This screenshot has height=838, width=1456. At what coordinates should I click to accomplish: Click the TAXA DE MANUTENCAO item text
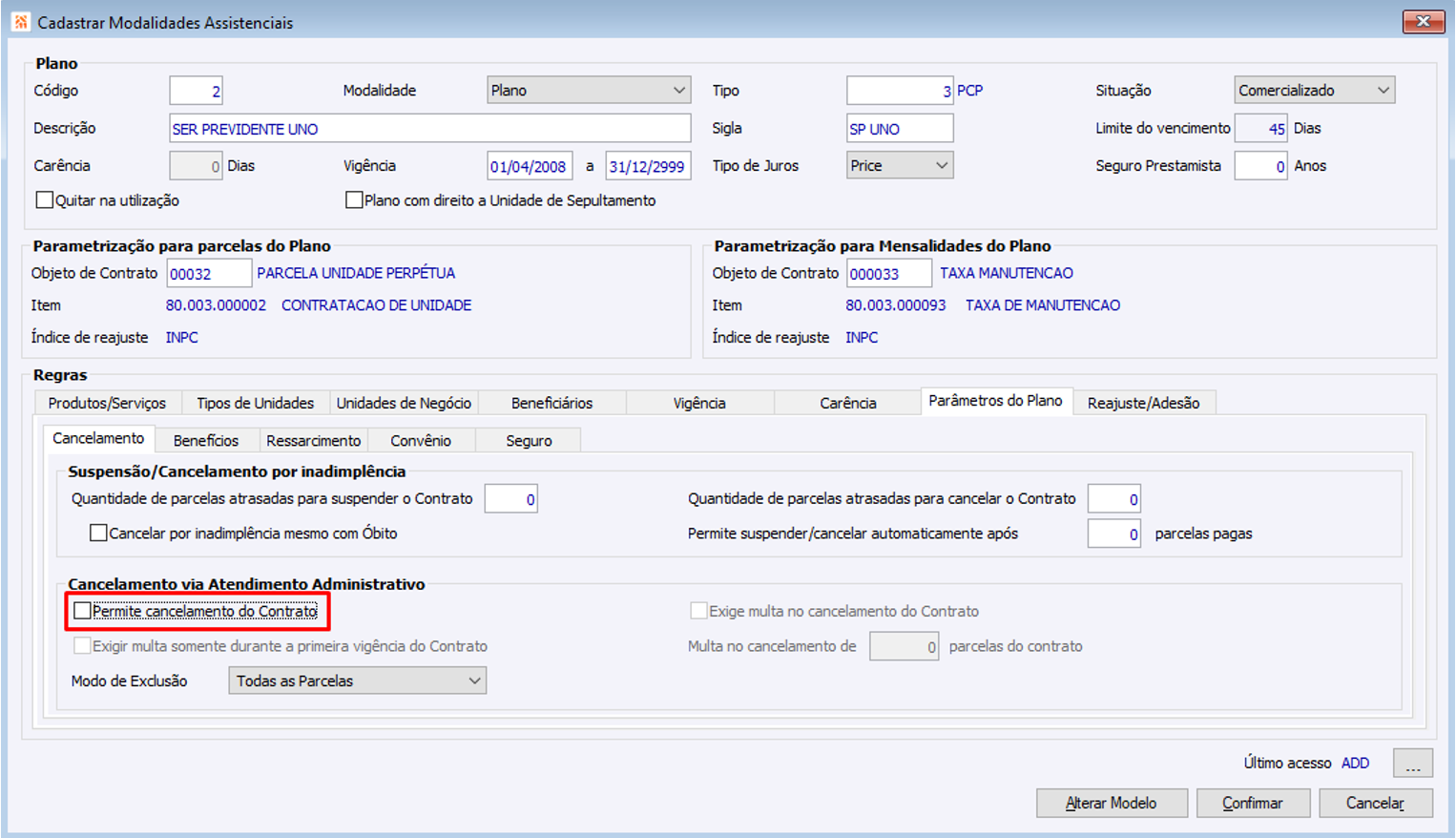click(1043, 305)
